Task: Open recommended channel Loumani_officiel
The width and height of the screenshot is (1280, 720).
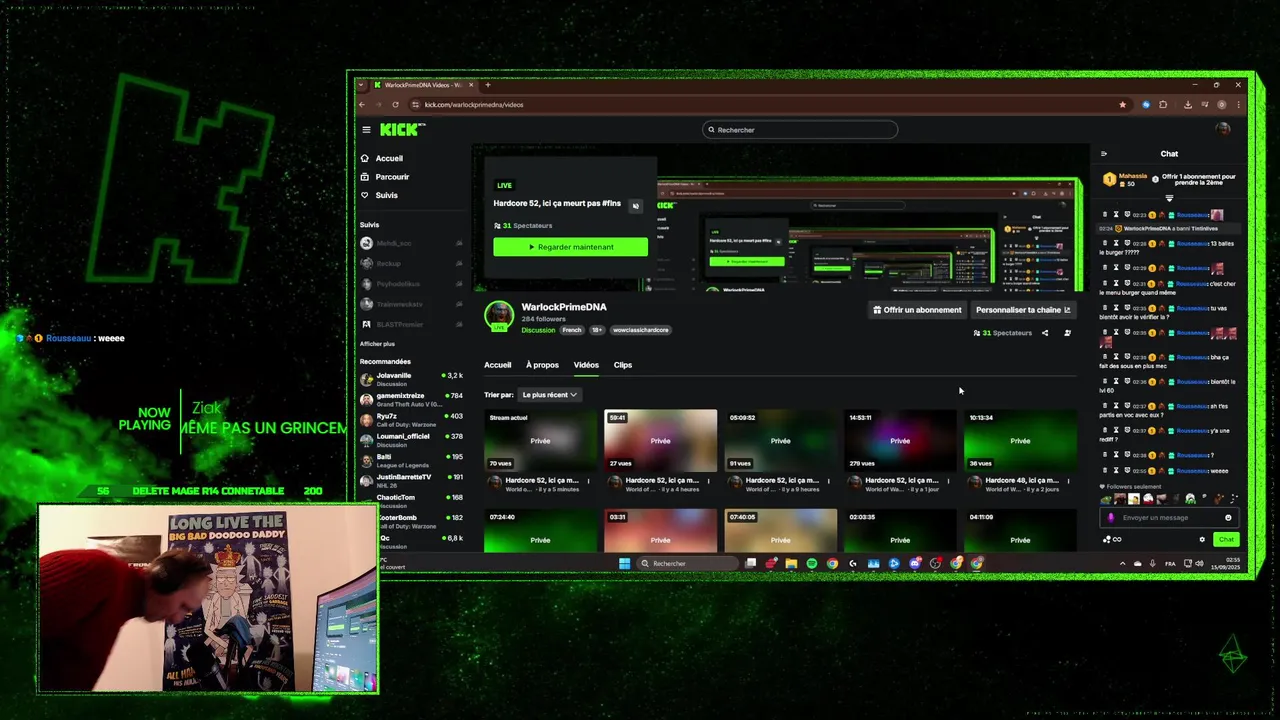Action: click(412, 440)
